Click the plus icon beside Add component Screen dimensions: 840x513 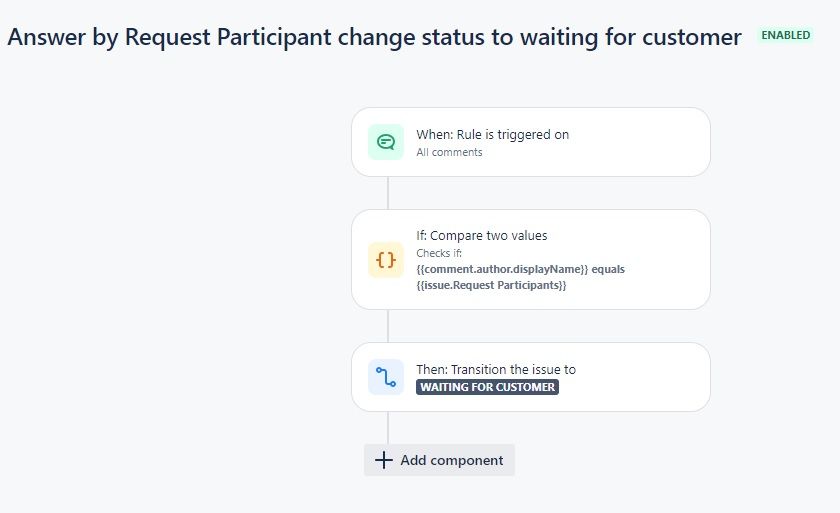click(x=384, y=460)
